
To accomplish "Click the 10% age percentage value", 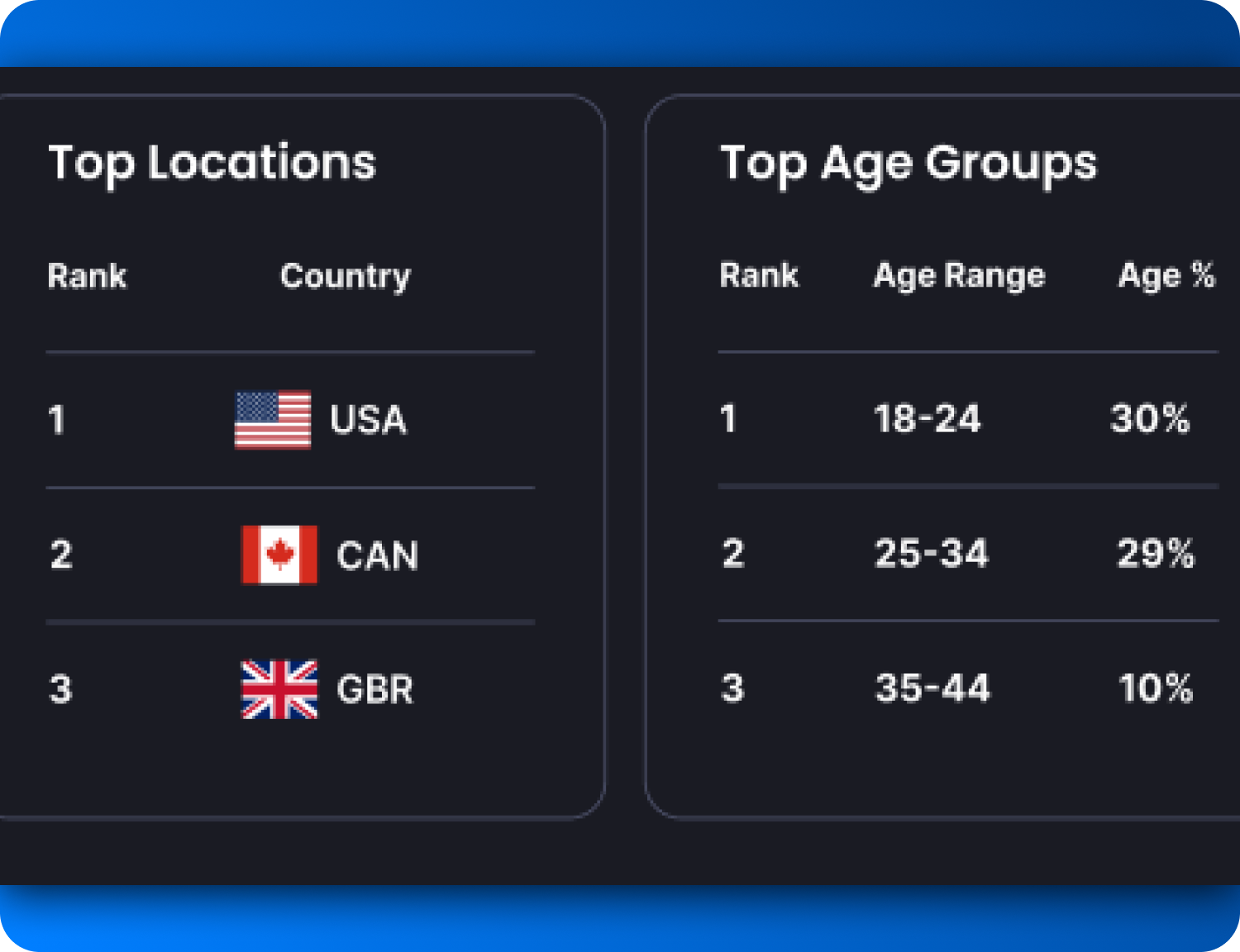I will click(1155, 688).
